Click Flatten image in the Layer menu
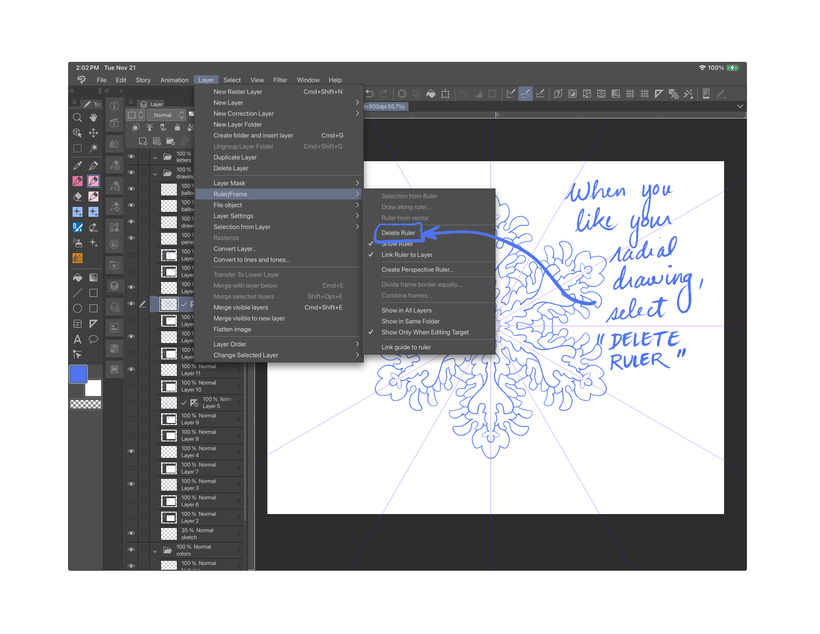The height and width of the screenshot is (634, 820). tap(232, 329)
